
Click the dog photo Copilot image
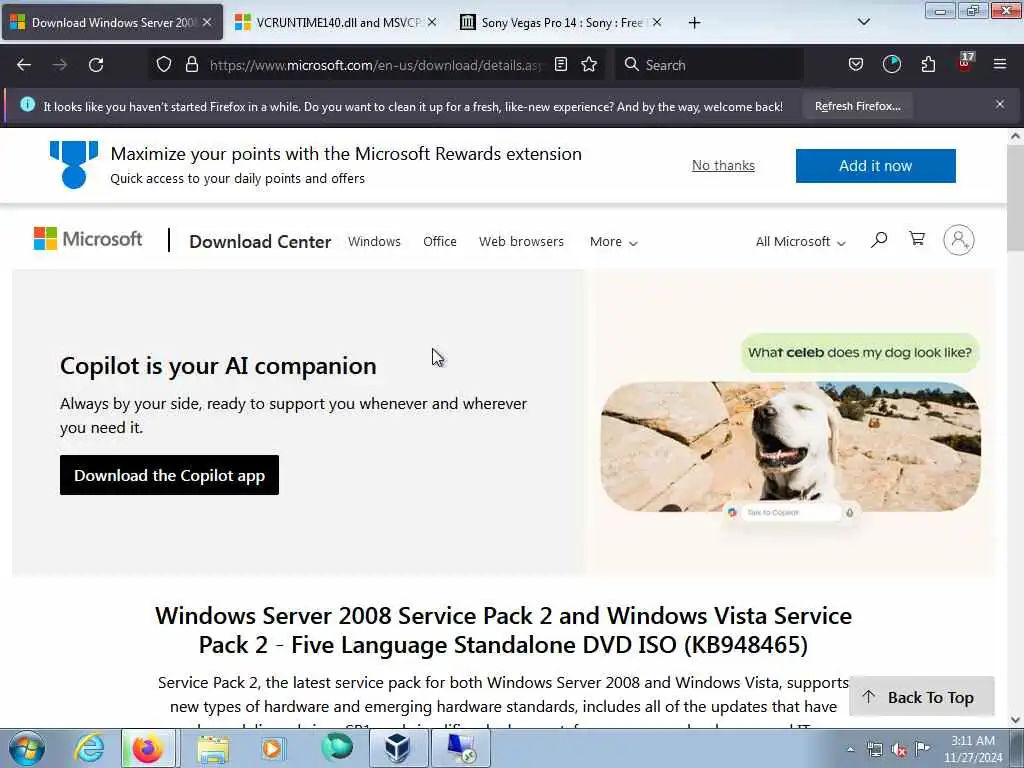click(790, 447)
